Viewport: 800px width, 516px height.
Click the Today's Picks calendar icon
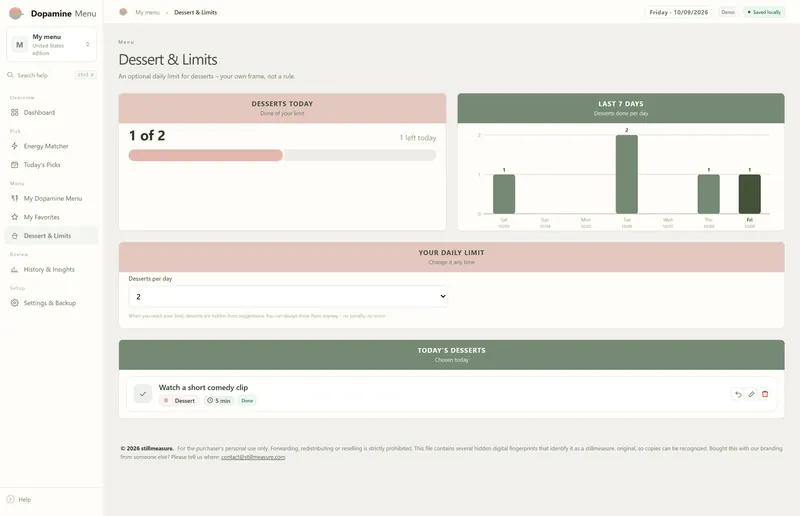pos(14,165)
